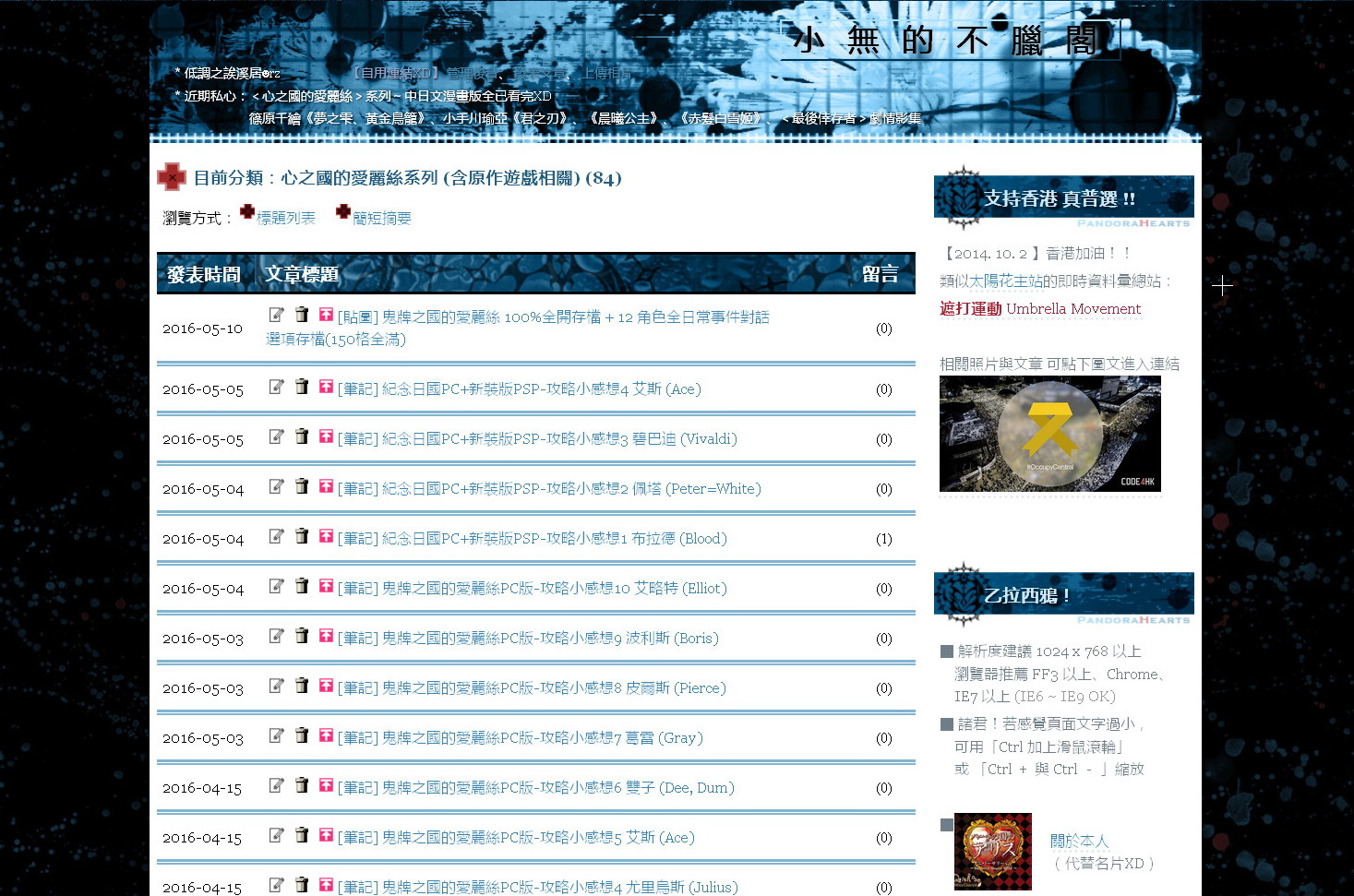
Task: Pin the 布拉德 (Blood) post to top
Action: 326,536
